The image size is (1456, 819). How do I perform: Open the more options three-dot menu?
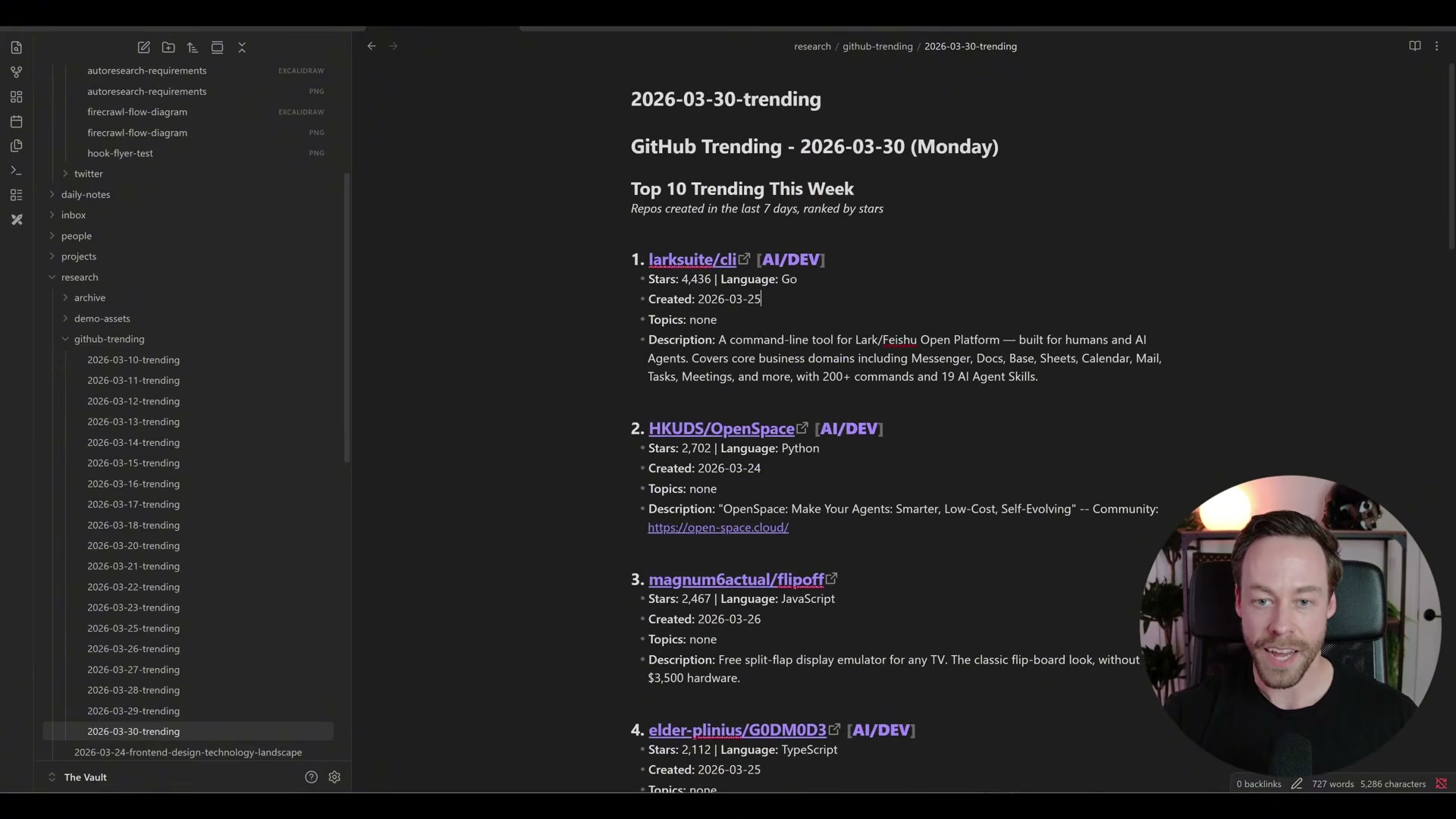pyautogui.click(x=1437, y=46)
